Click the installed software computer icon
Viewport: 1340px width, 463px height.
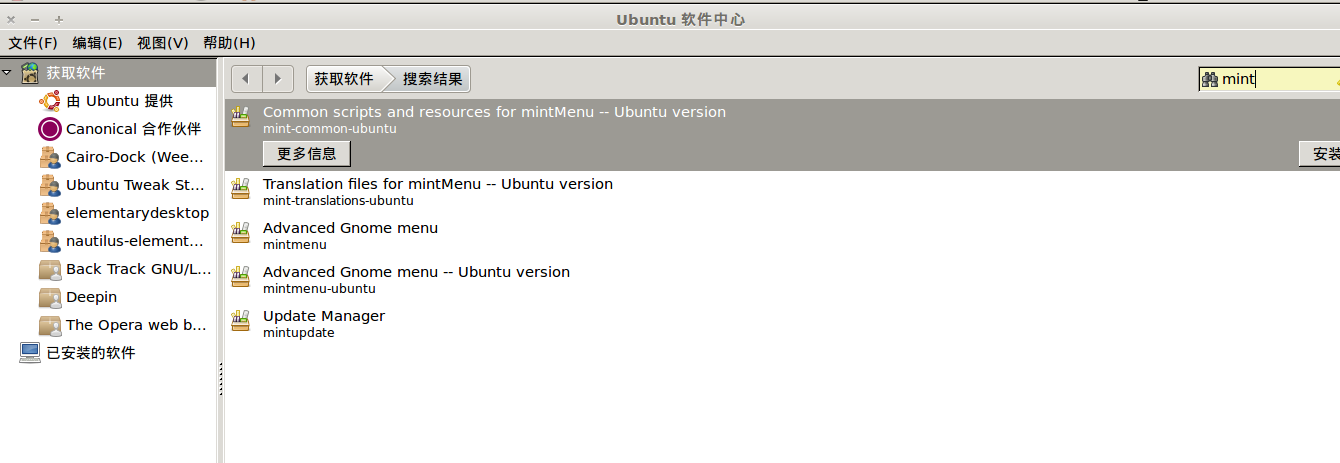30,353
